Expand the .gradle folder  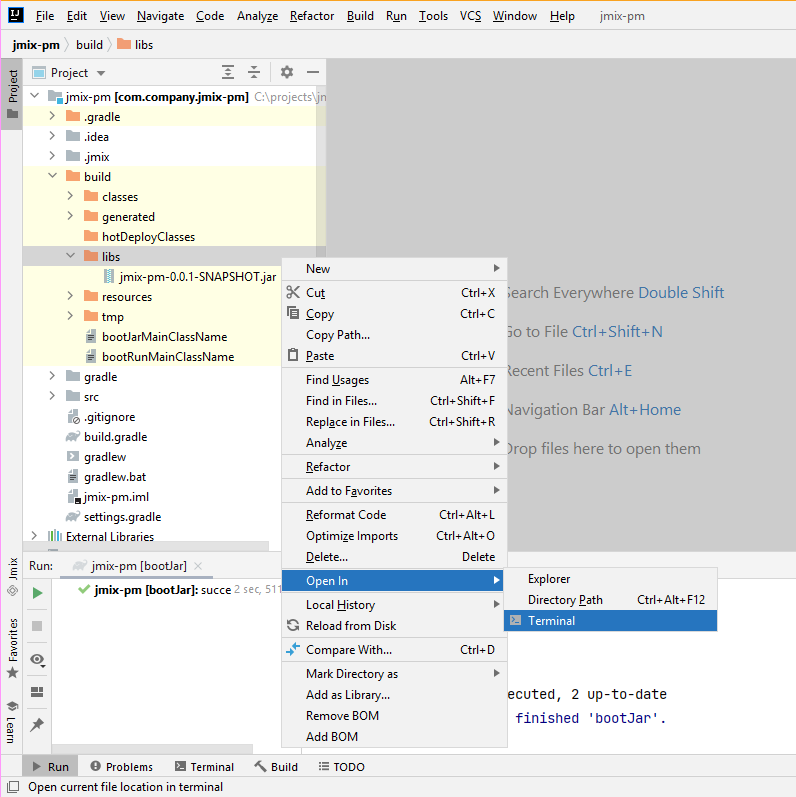(52, 116)
